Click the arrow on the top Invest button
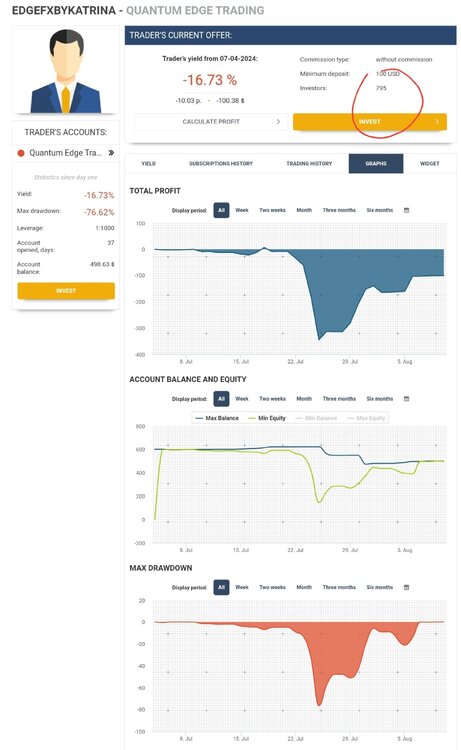Image resolution: width=461 pixels, height=750 pixels. [437, 121]
